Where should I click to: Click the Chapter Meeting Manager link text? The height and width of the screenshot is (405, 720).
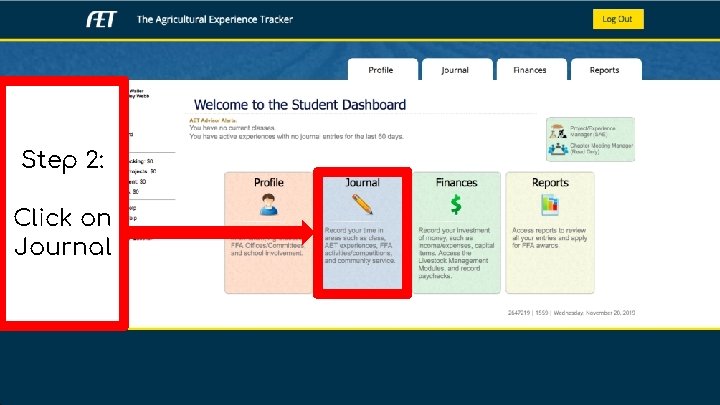pyautogui.click(x=601, y=148)
